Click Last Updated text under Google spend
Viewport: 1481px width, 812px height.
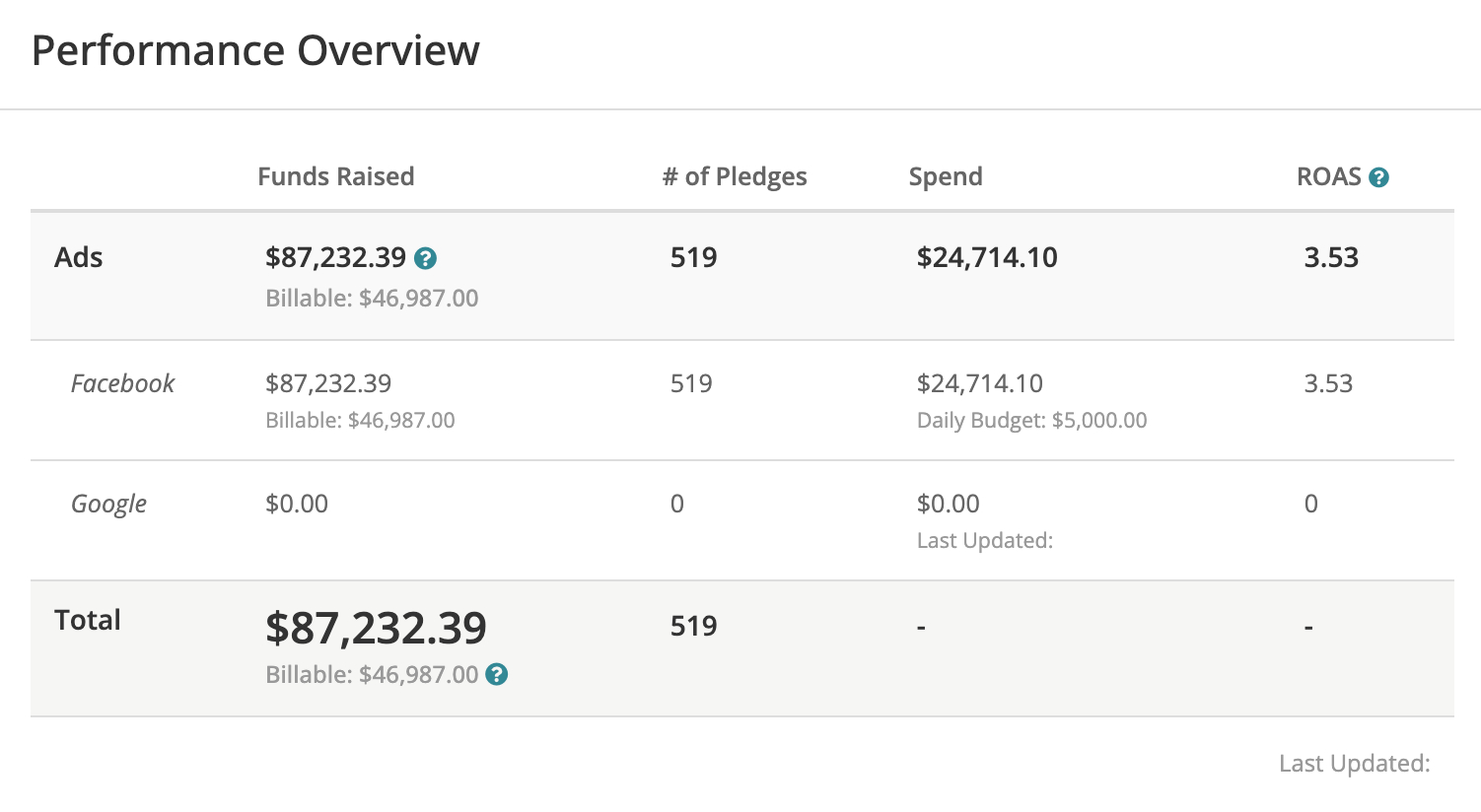(984, 541)
